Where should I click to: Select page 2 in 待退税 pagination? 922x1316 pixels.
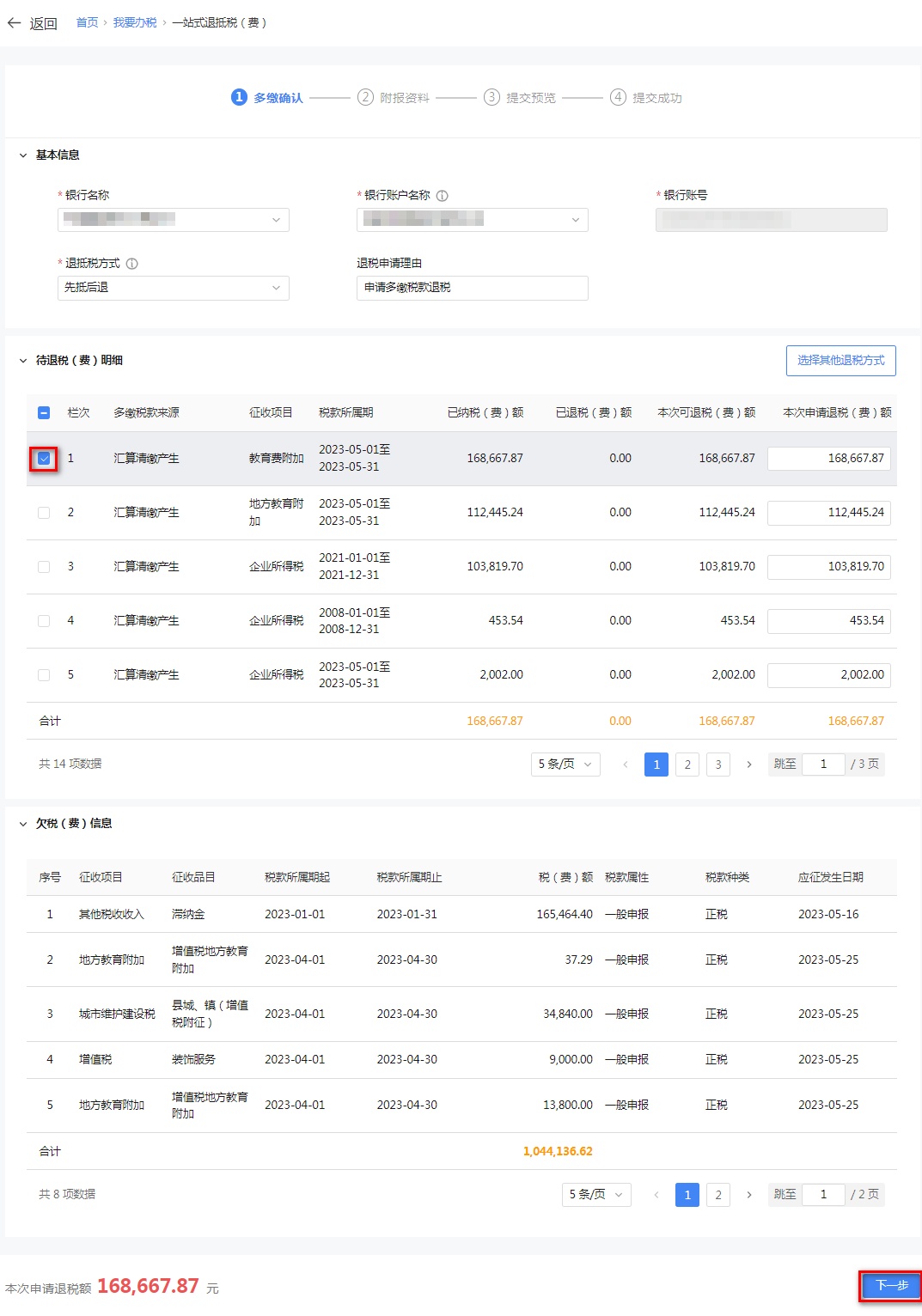pyautogui.click(x=687, y=765)
